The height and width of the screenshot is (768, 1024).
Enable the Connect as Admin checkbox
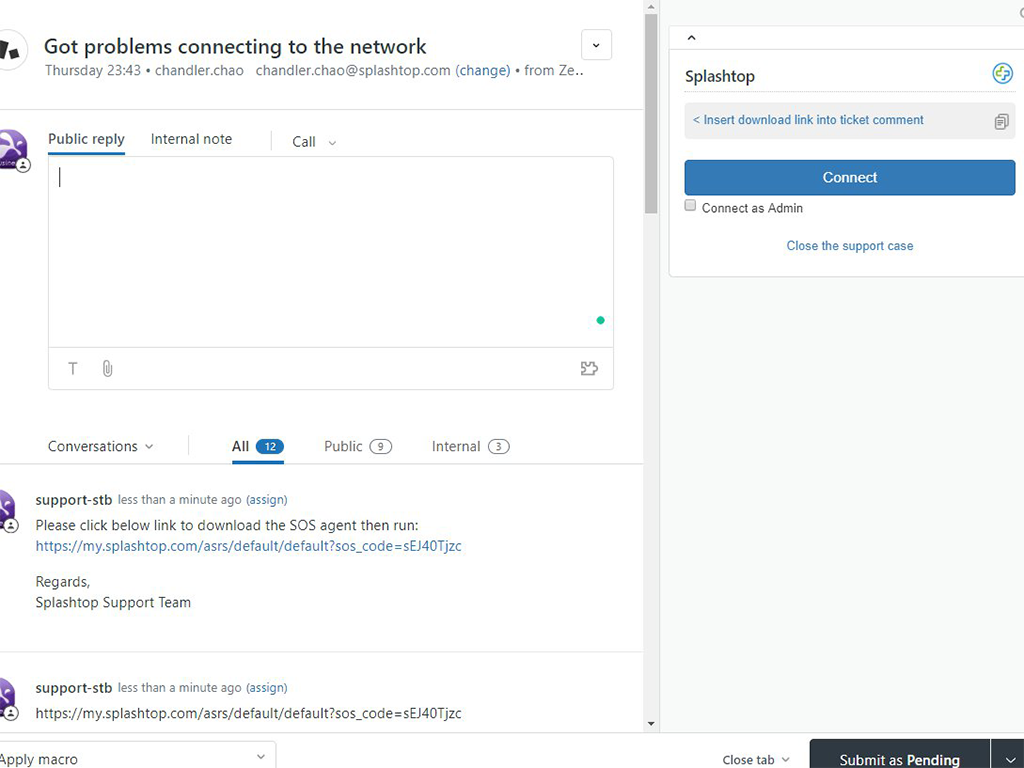(x=690, y=206)
